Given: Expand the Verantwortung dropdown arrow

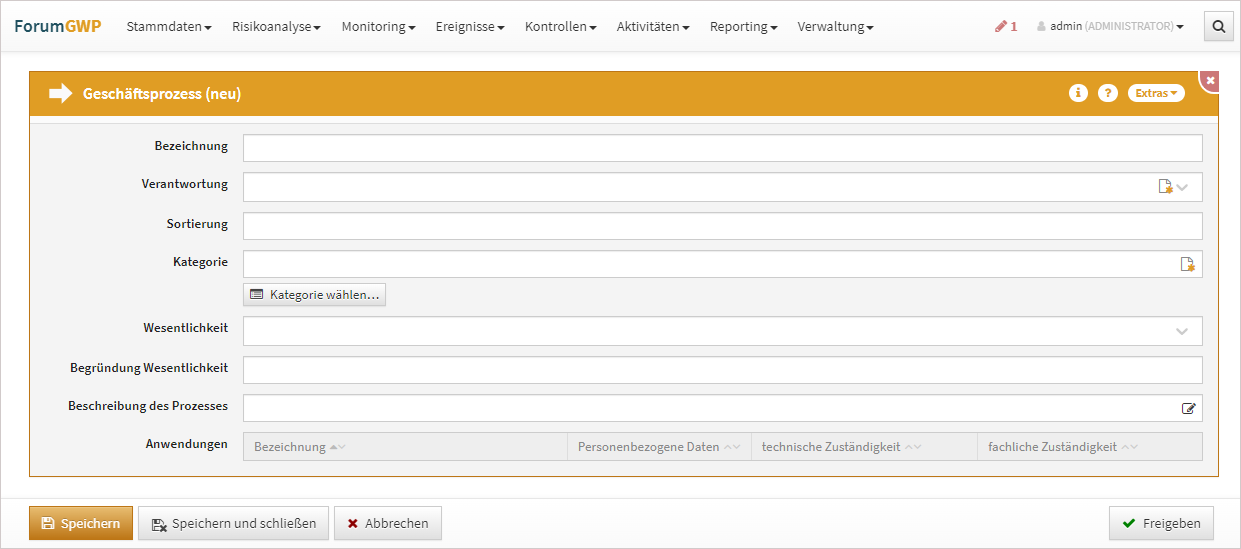Looking at the screenshot, I should (1183, 187).
